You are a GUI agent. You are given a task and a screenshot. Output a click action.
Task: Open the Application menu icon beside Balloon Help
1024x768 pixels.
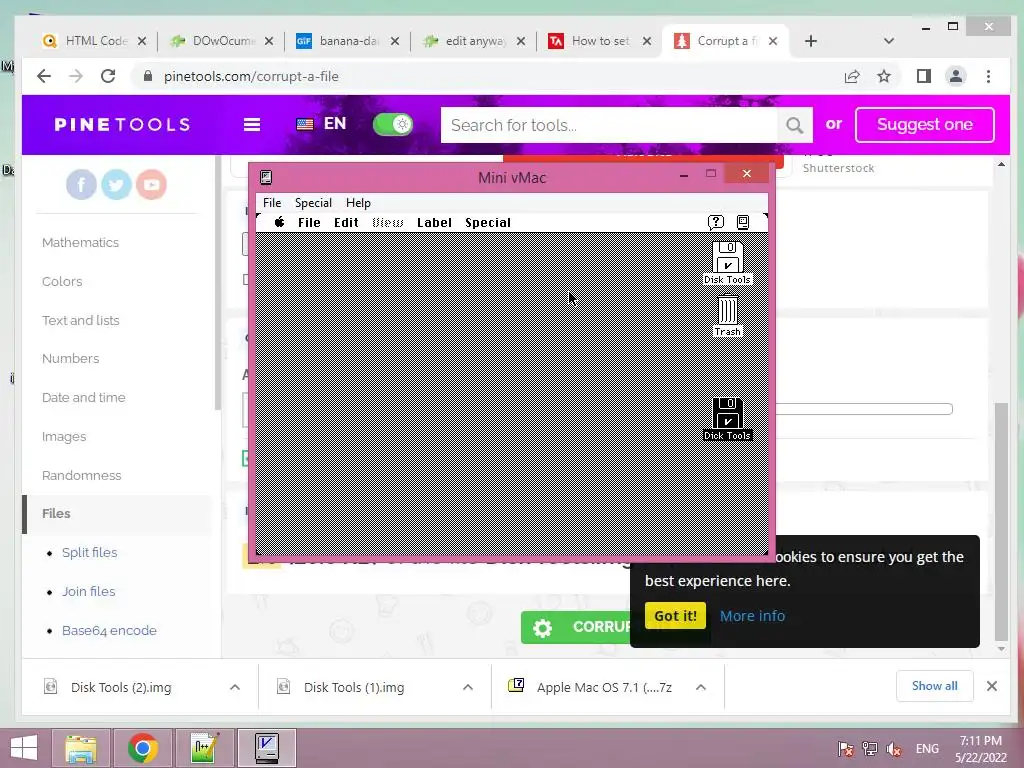(x=743, y=222)
